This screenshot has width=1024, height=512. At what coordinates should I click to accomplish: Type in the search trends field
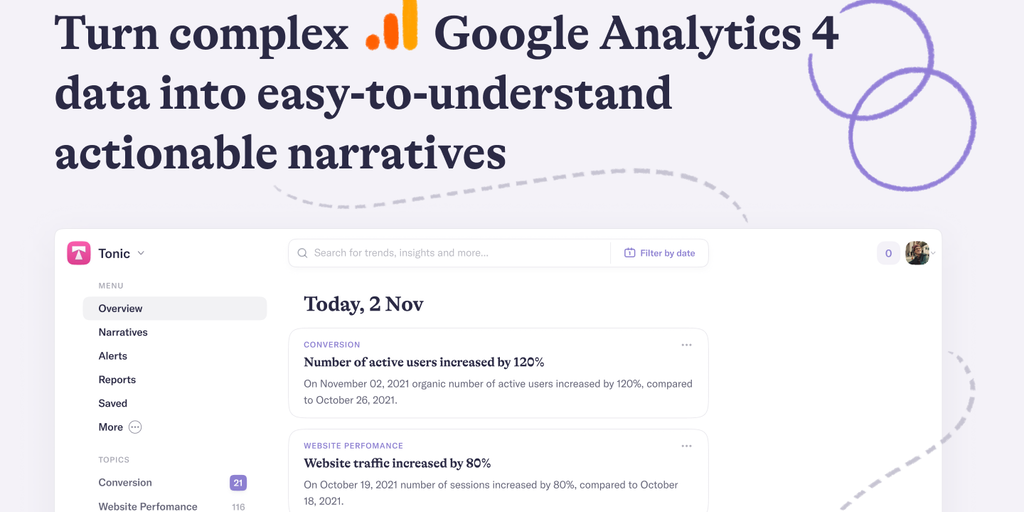pos(450,253)
